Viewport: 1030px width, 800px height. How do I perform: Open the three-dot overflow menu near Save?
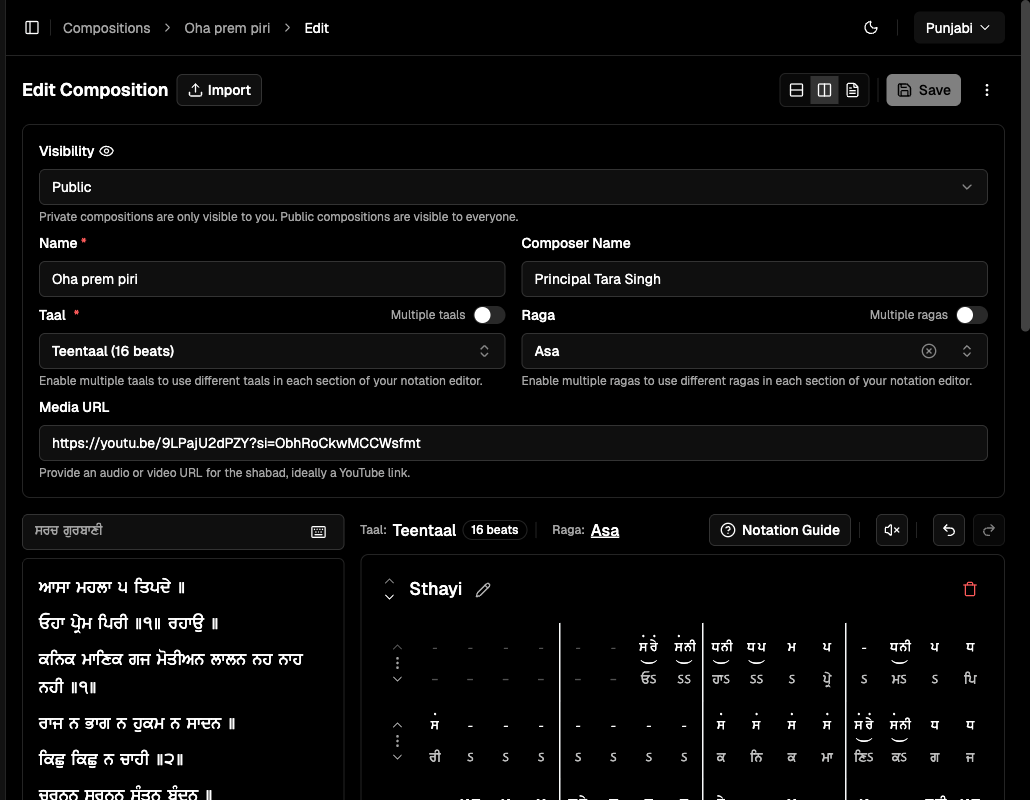987,89
